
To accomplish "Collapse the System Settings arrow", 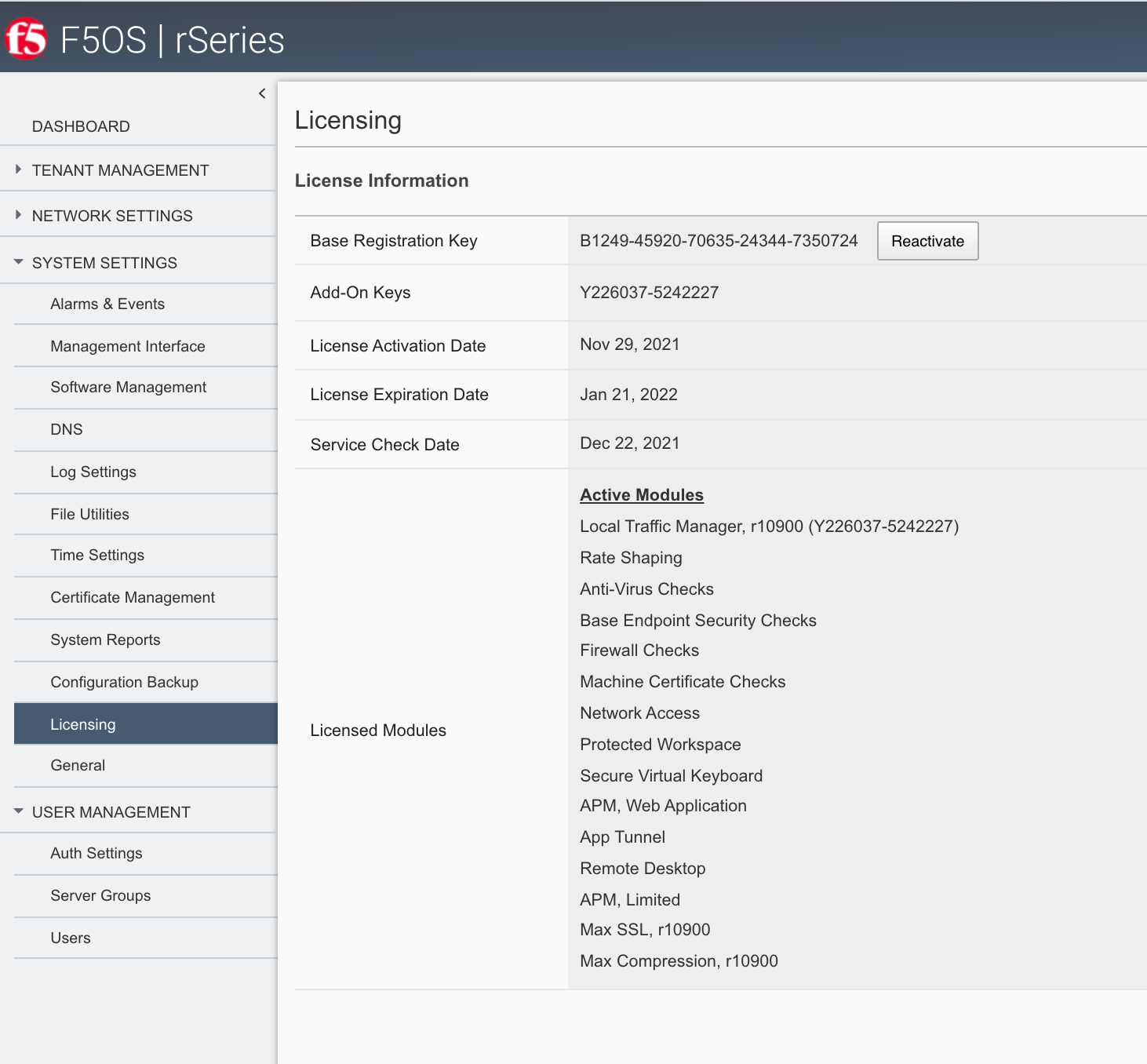I will (18, 262).
